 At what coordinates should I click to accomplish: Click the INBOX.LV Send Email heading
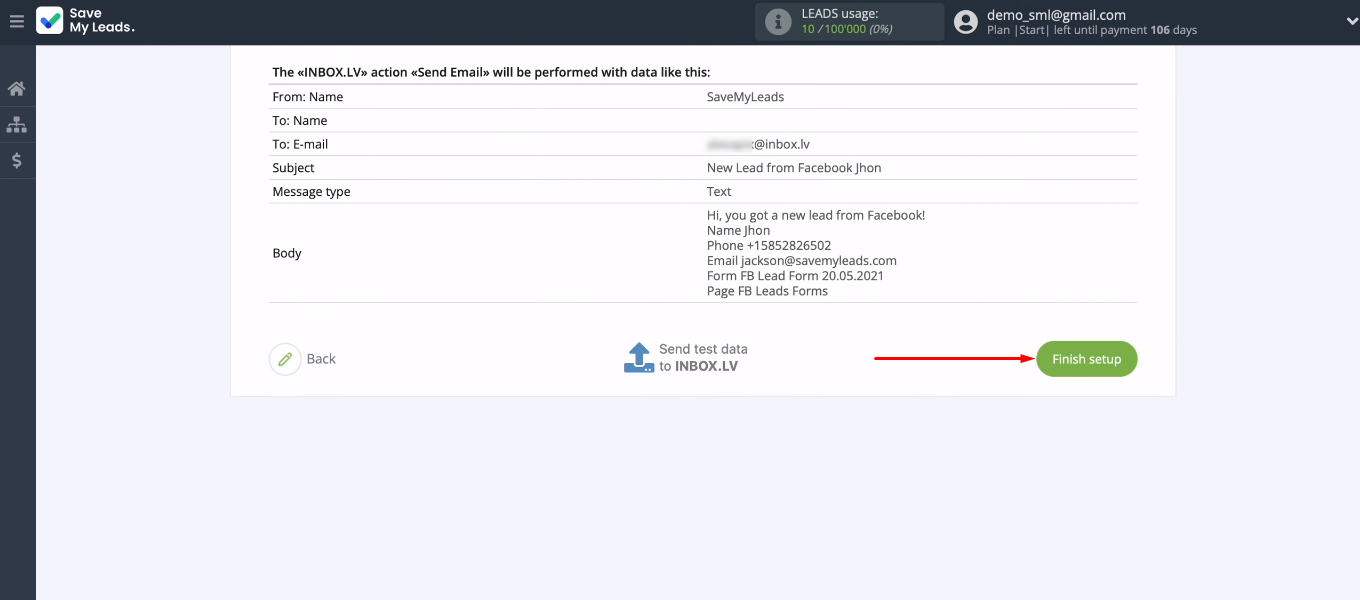coord(491,72)
